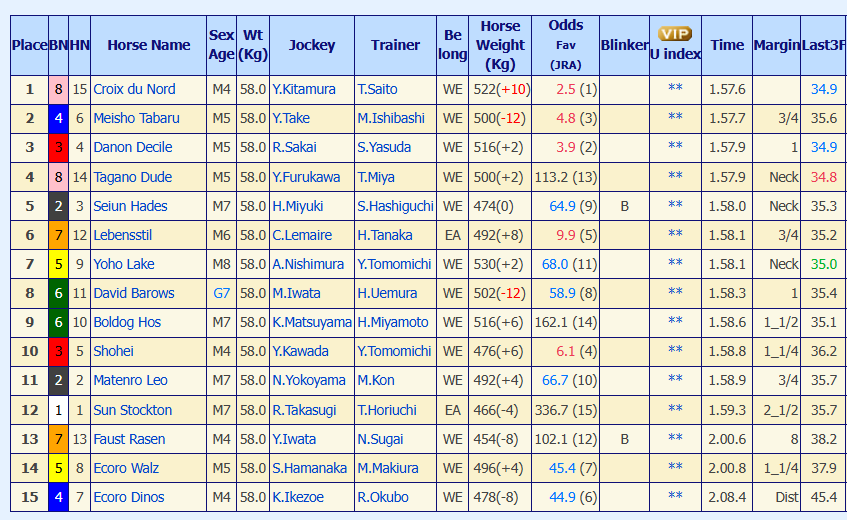Open jockey Y.Iwata profile
Viewport: 847px width, 520px height.
[x=294, y=440]
